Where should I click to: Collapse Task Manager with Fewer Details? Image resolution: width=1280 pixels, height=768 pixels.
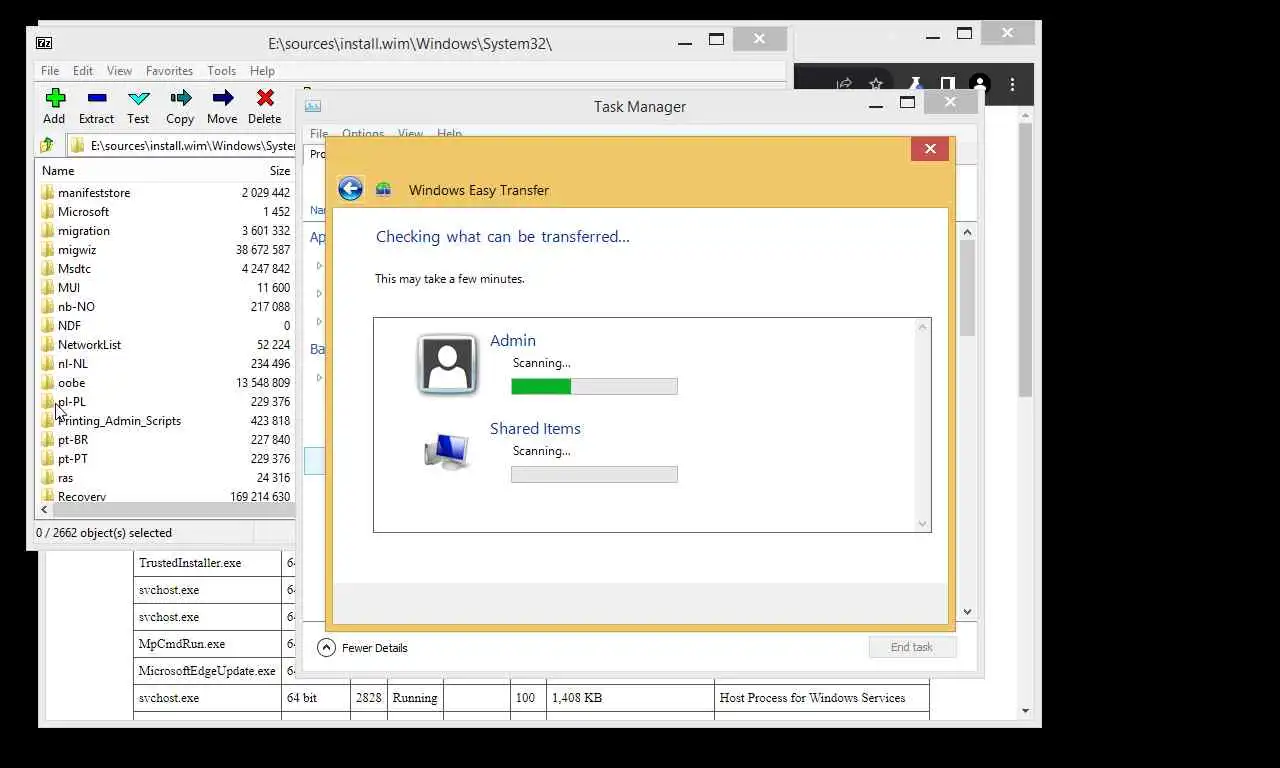point(363,647)
